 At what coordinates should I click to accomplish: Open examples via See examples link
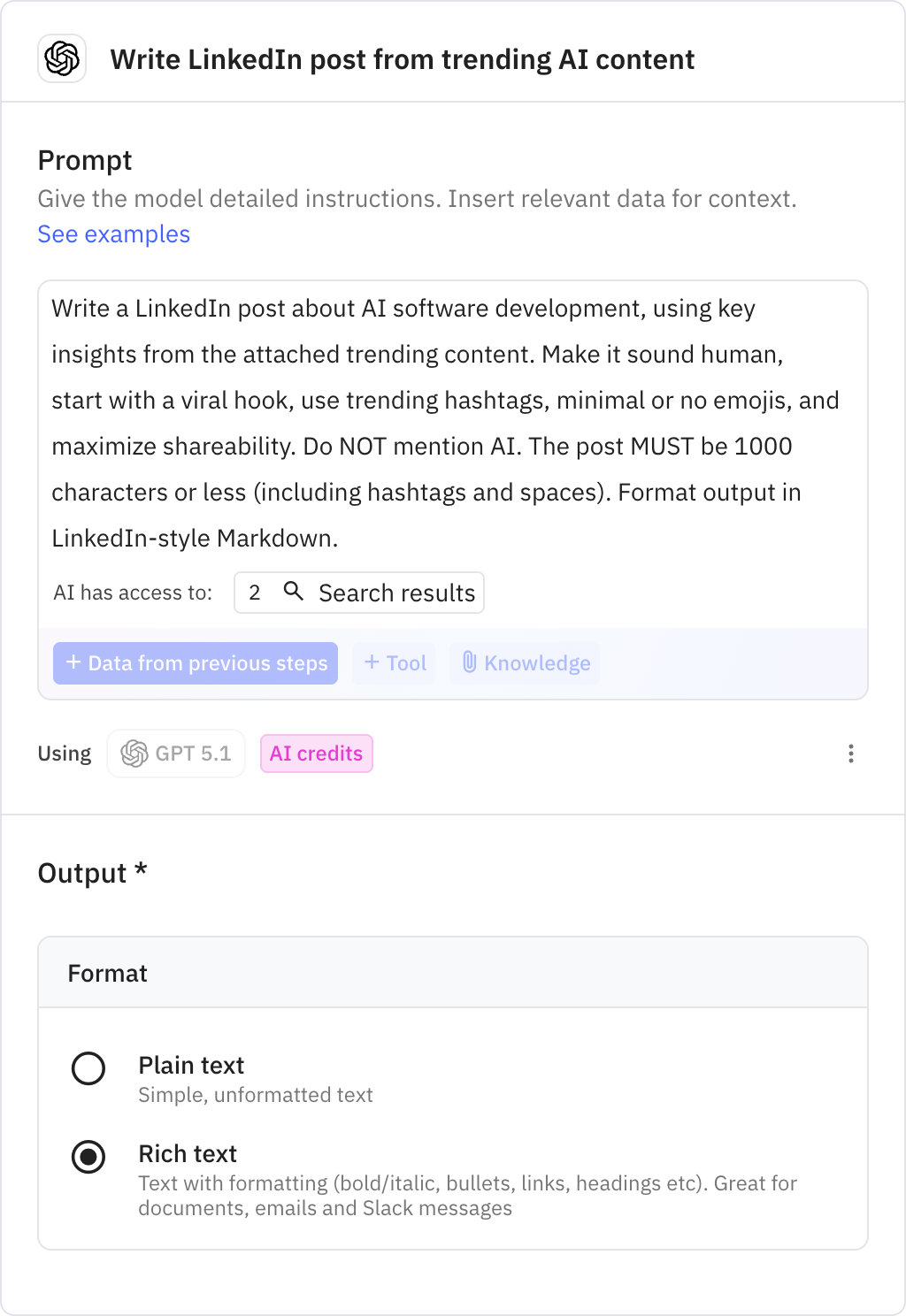[x=113, y=234]
